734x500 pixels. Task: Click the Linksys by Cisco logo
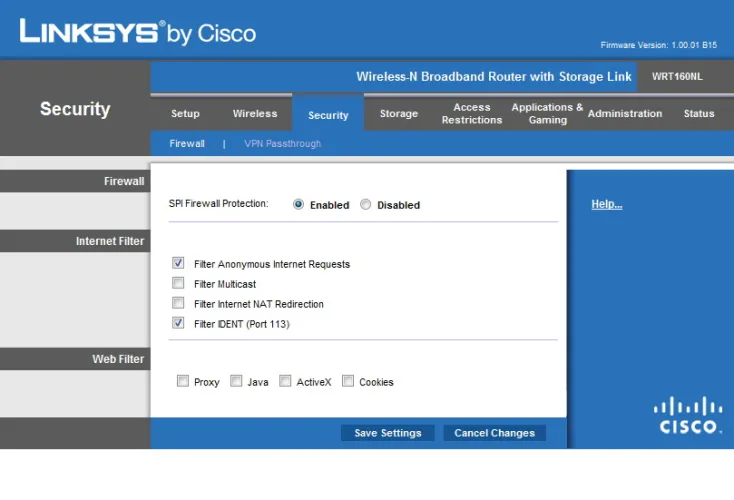click(x=137, y=32)
